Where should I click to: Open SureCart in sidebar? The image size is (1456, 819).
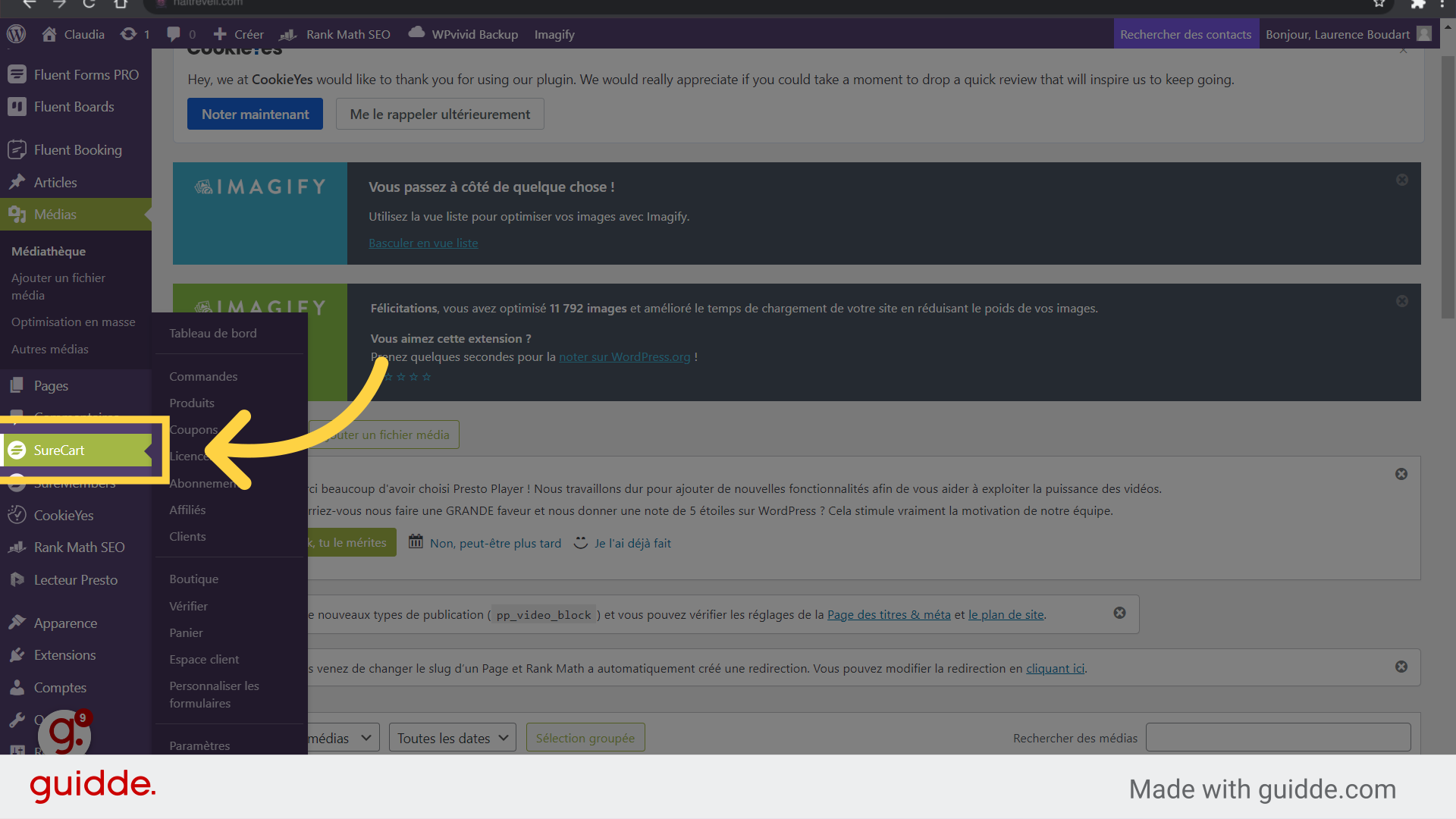coord(76,450)
